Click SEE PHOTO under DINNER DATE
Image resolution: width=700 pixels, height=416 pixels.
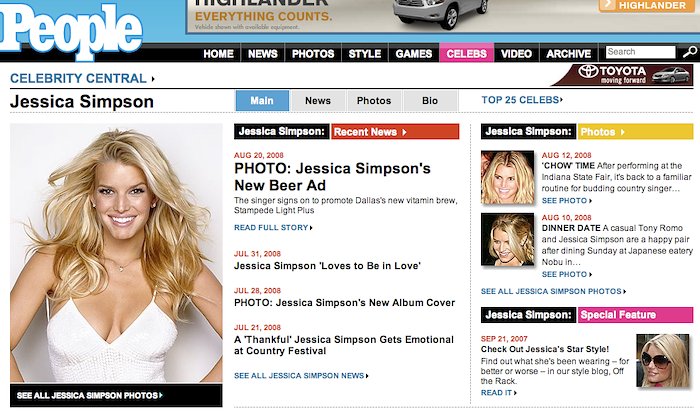point(567,275)
